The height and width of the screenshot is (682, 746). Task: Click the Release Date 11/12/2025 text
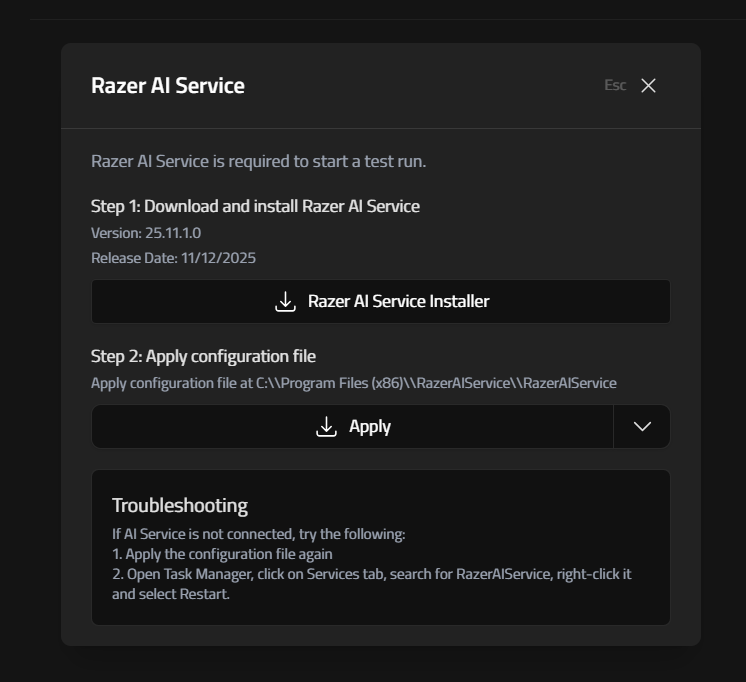[x=173, y=258]
